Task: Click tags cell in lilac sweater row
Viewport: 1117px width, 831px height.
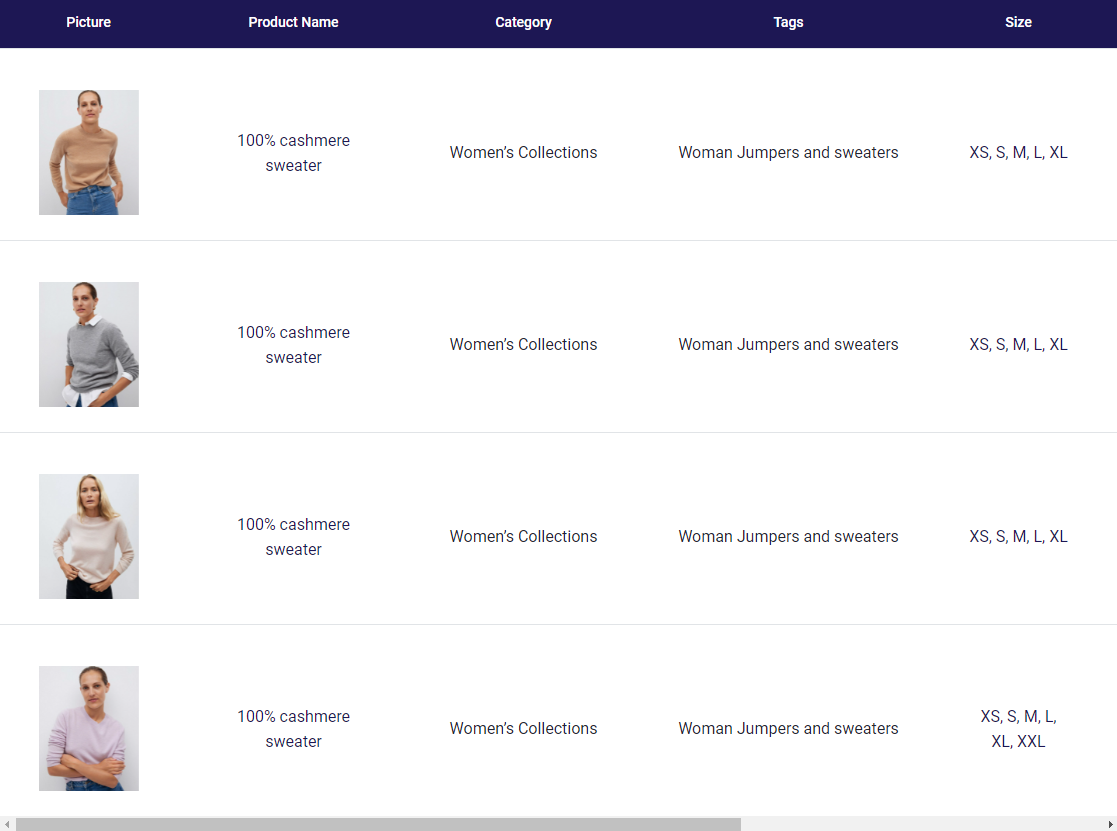Action: coord(788,728)
